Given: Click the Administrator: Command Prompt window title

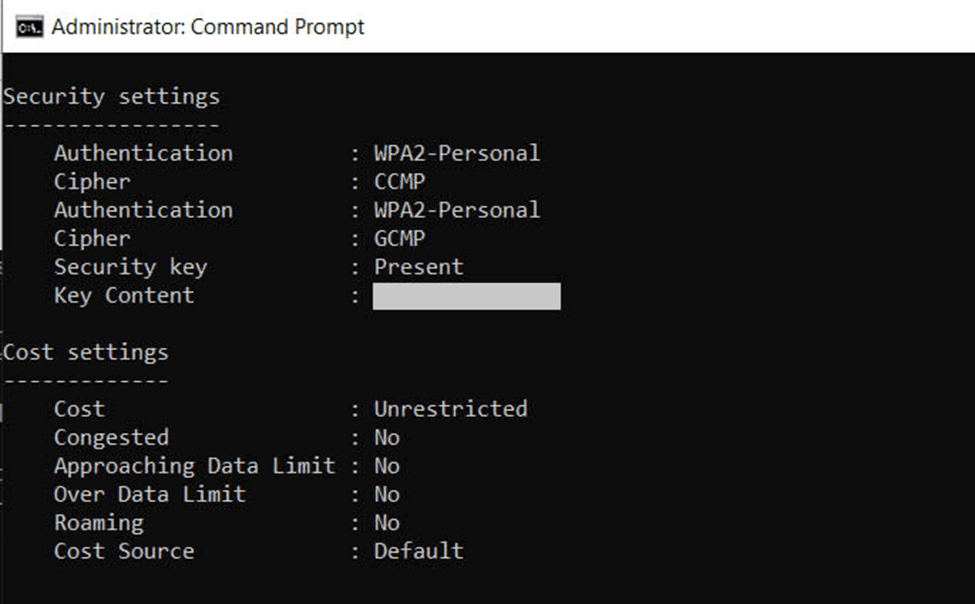Looking at the screenshot, I should (x=208, y=27).
